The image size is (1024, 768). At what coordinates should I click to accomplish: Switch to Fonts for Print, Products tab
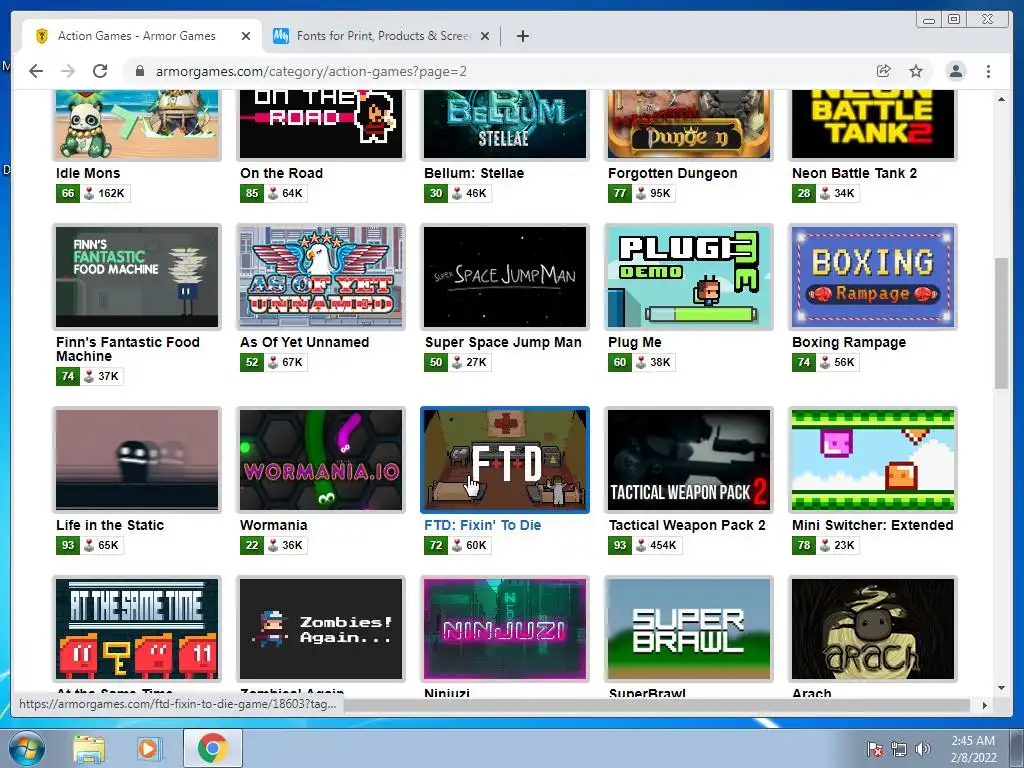pyautogui.click(x=383, y=36)
